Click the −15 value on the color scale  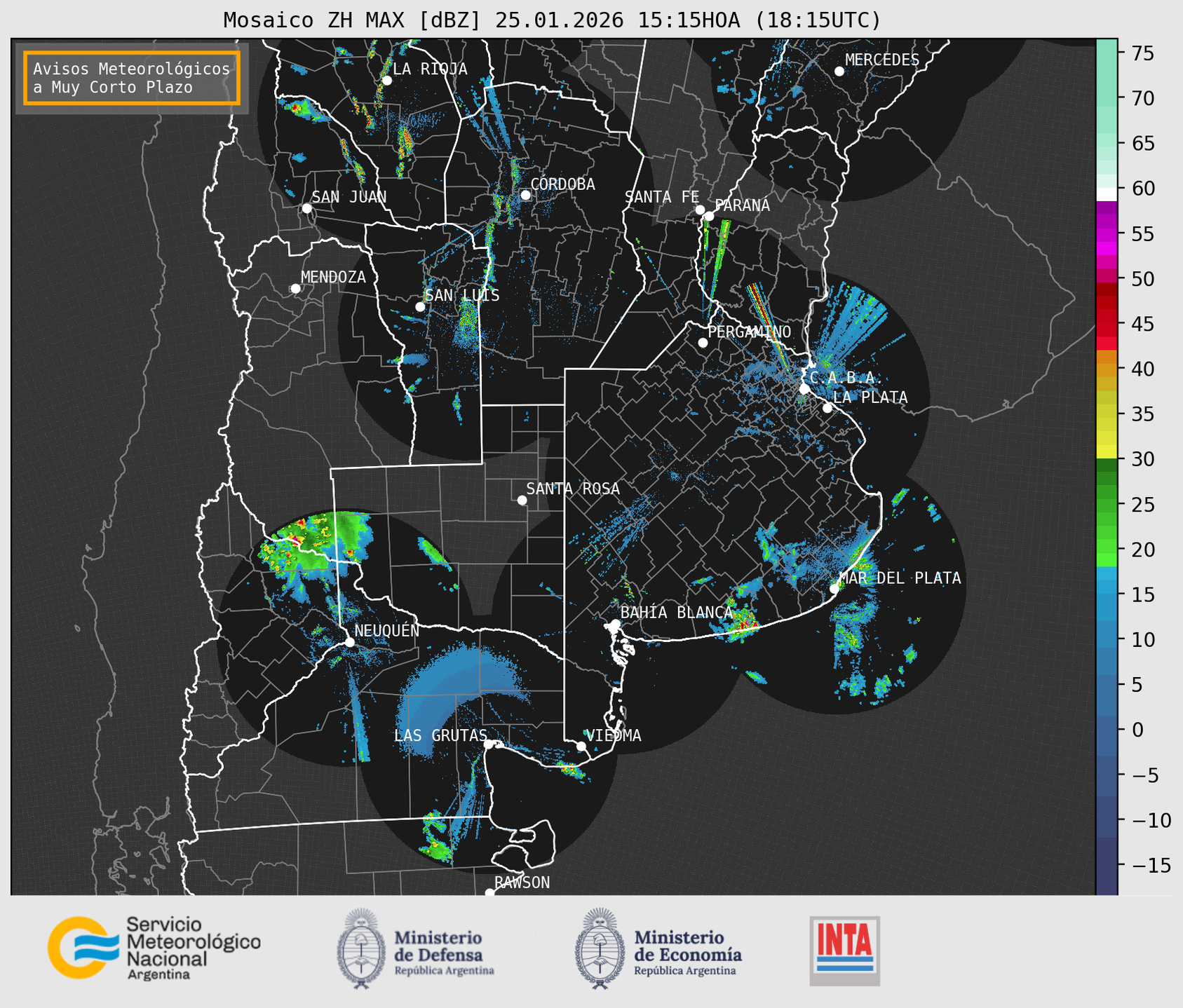[1151, 865]
